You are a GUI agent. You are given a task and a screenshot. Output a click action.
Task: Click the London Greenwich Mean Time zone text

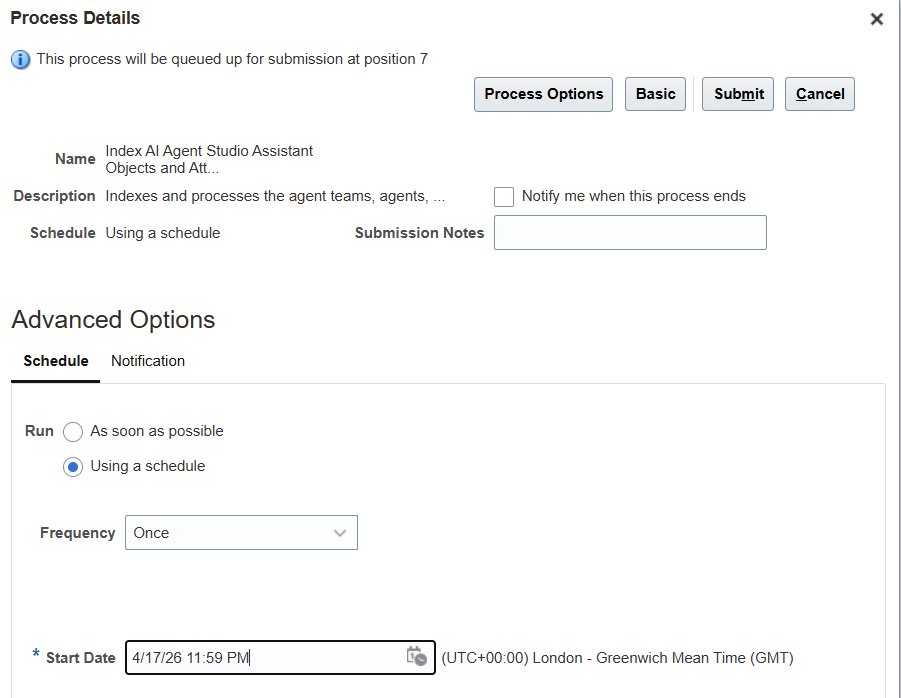[617, 658]
